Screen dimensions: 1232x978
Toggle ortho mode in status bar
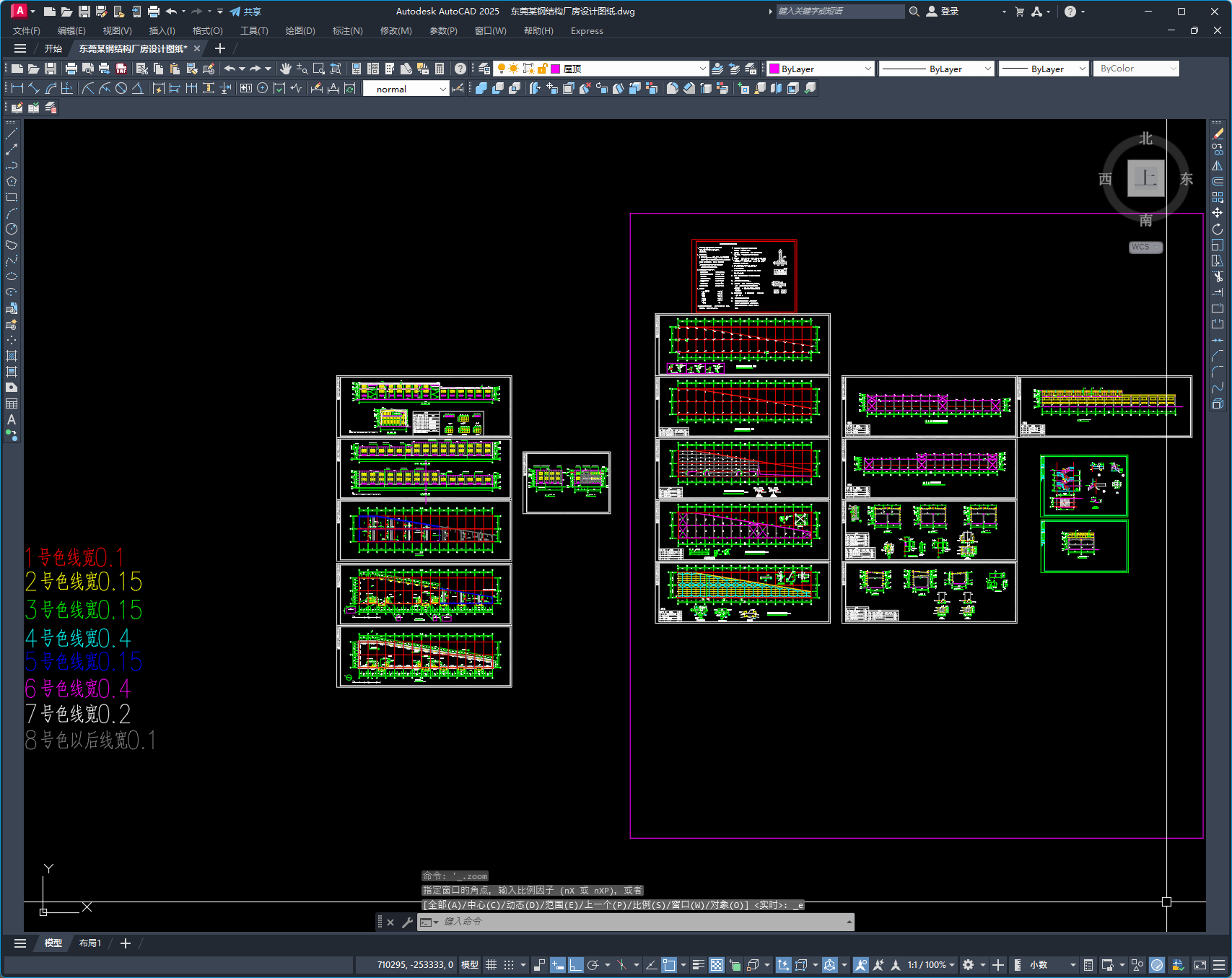coord(575,965)
